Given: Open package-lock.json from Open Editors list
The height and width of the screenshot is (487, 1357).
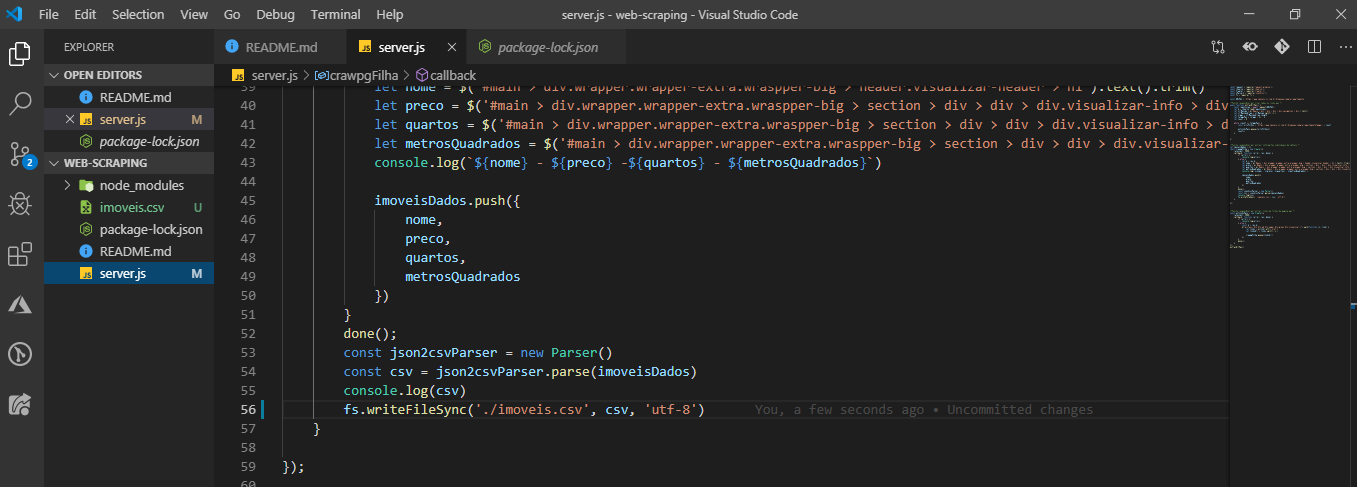Looking at the screenshot, I should [128, 141].
